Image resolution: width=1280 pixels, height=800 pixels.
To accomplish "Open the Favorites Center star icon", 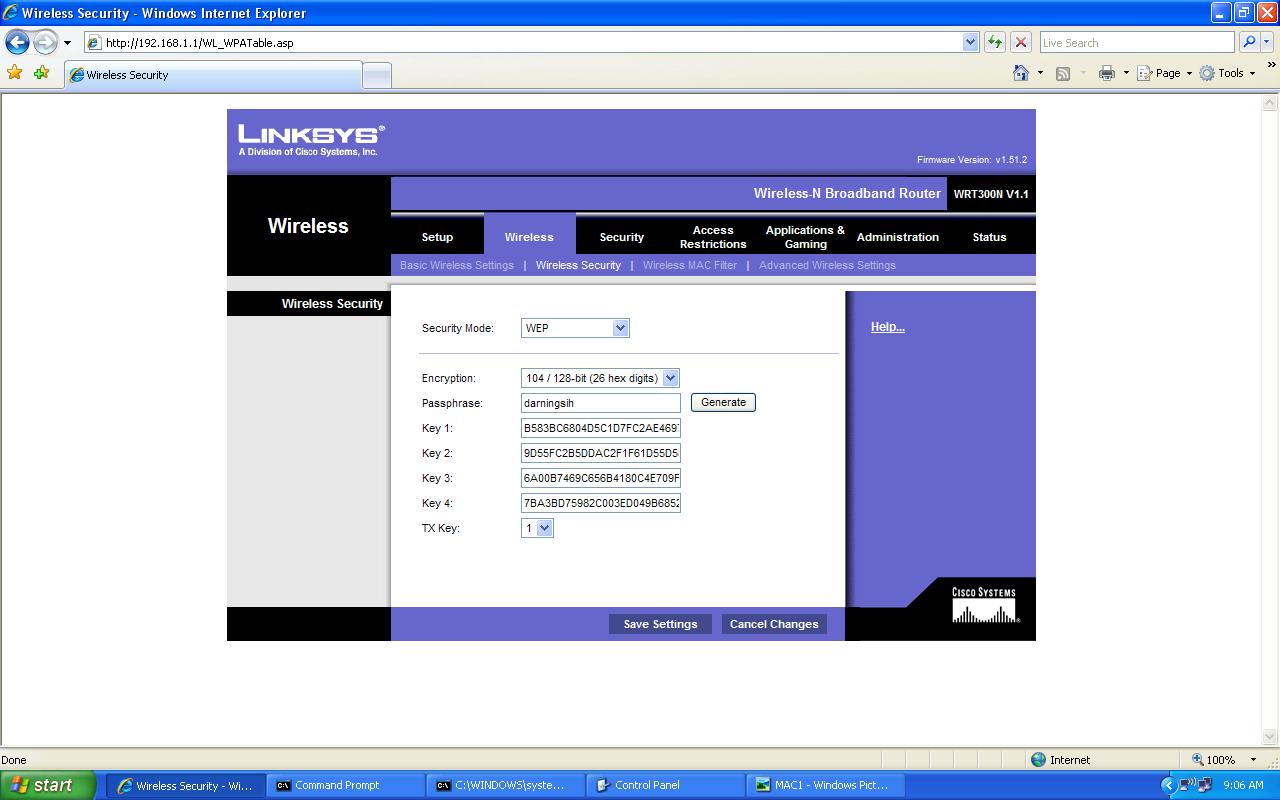I will [x=14, y=73].
